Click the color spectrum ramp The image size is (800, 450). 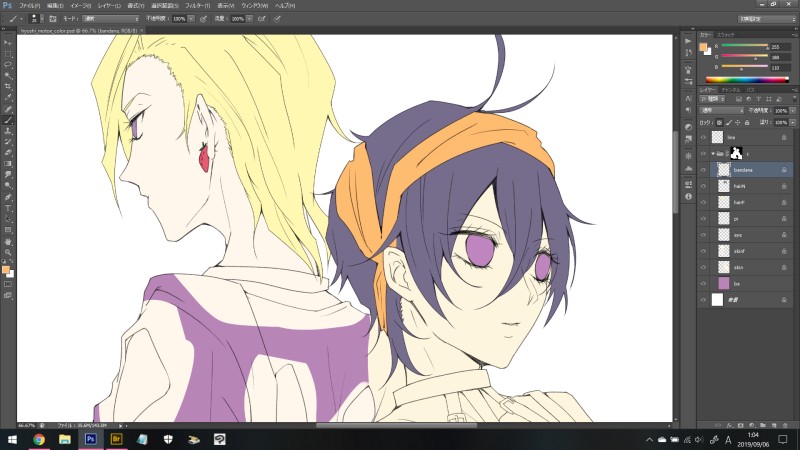click(x=747, y=80)
